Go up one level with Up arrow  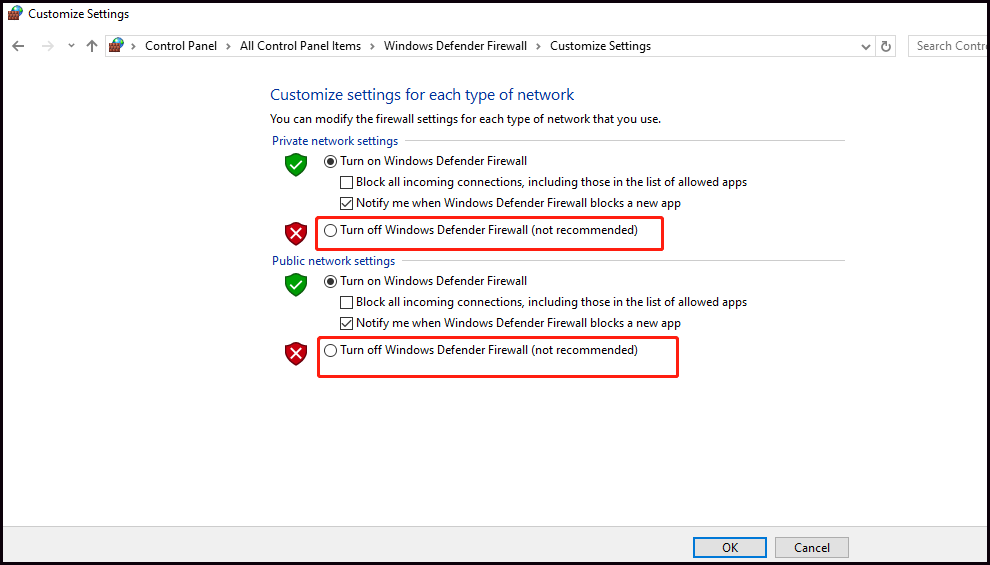pos(92,46)
